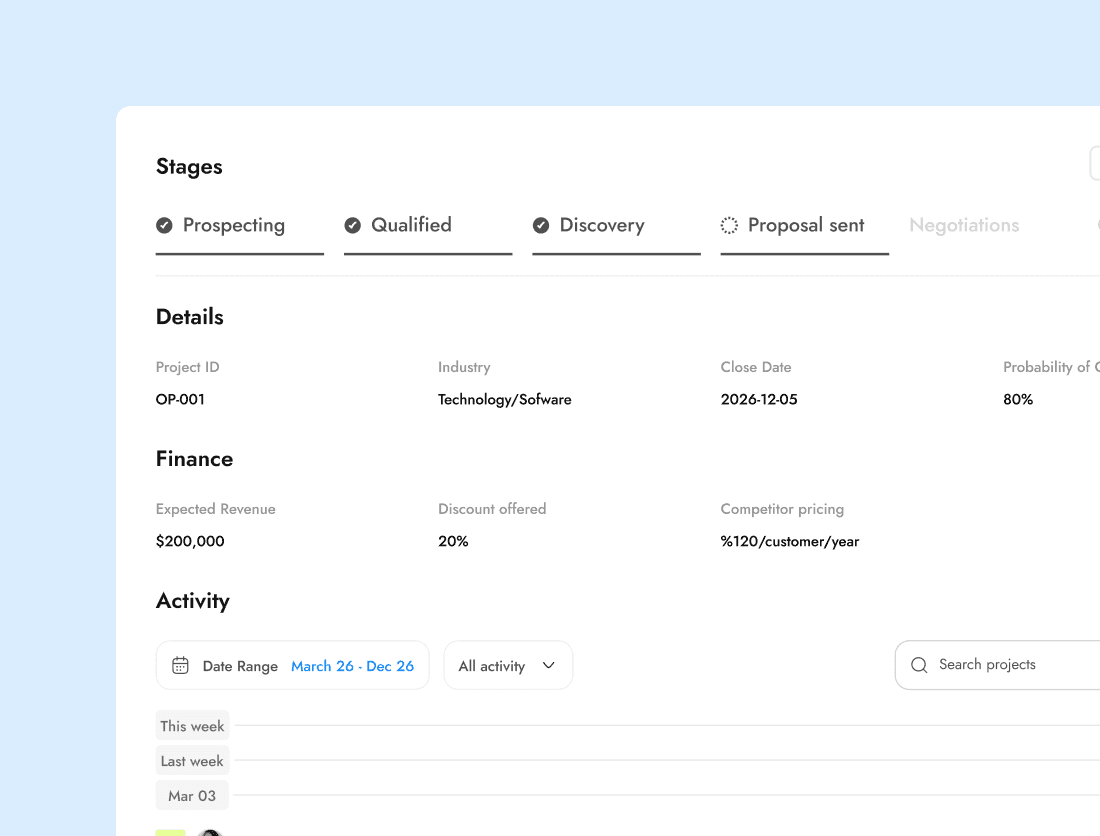
Task: Click the 20% discount offered value
Action: (453, 541)
